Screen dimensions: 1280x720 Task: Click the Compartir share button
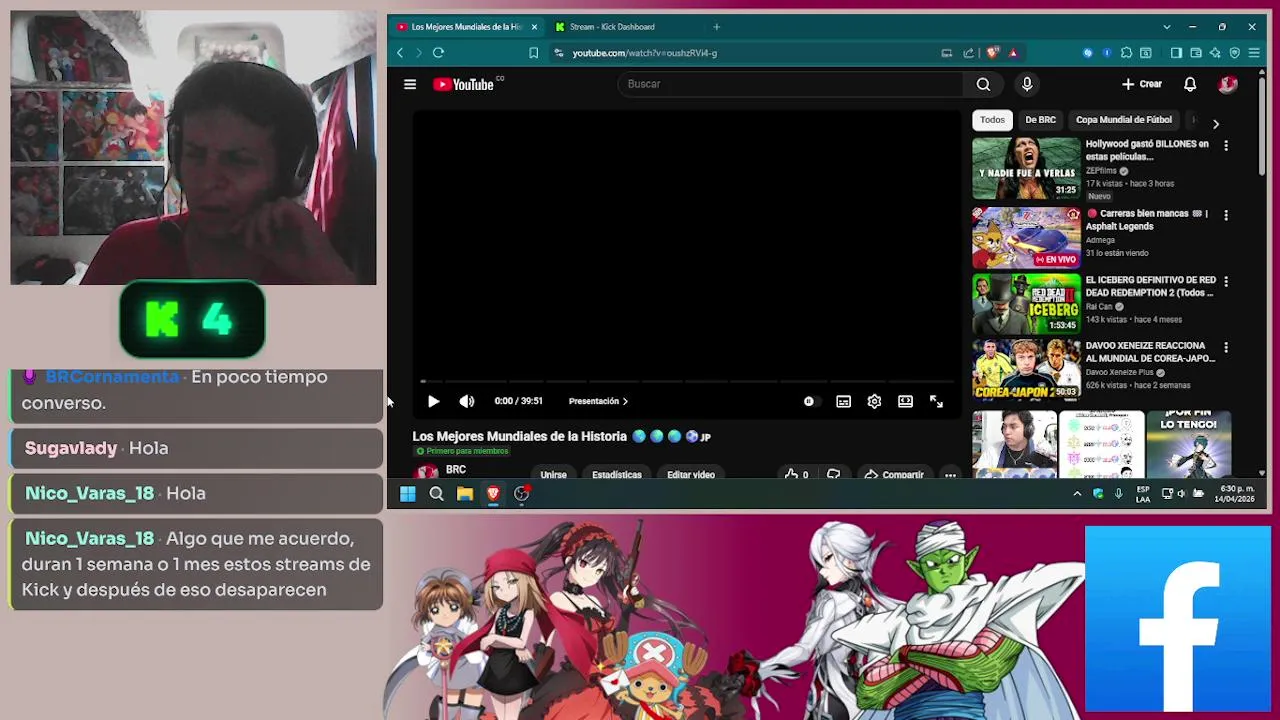pos(894,474)
